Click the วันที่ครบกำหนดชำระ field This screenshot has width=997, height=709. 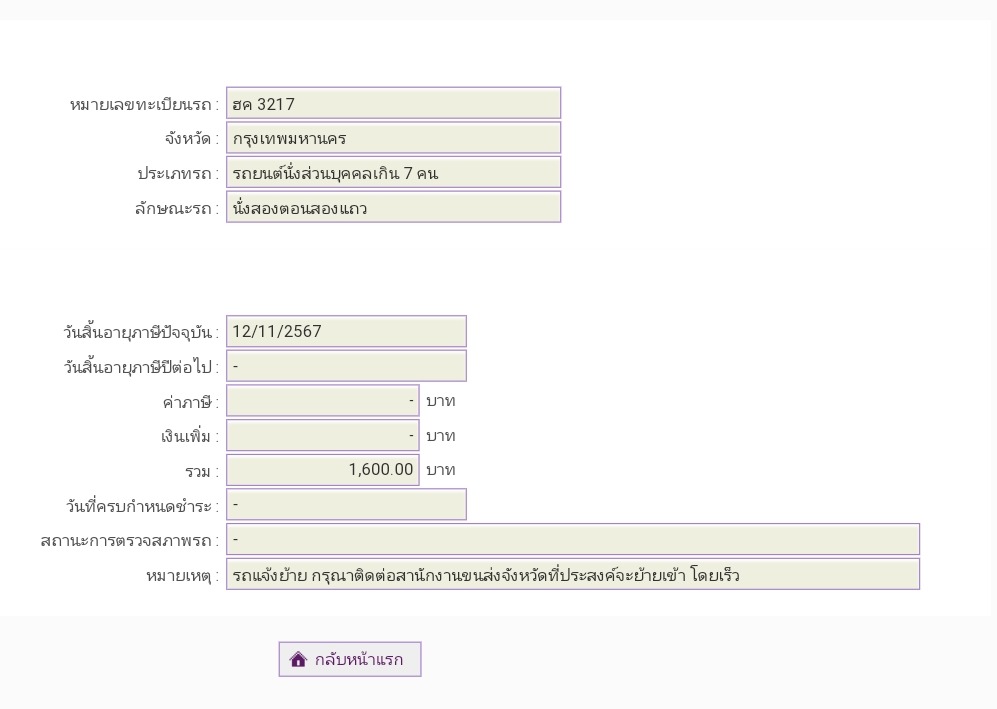pyautogui.click(x=347, y=504)
